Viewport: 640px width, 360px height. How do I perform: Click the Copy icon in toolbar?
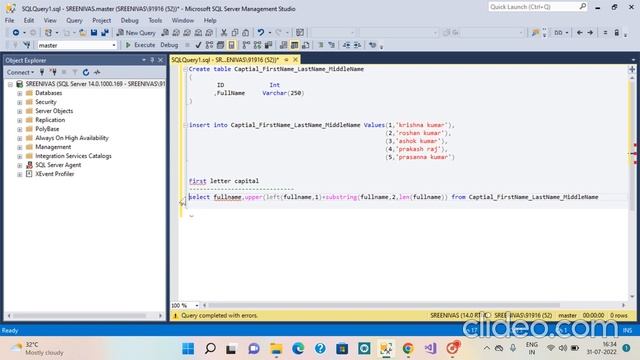pyautogui.click(x=235, y=32)
